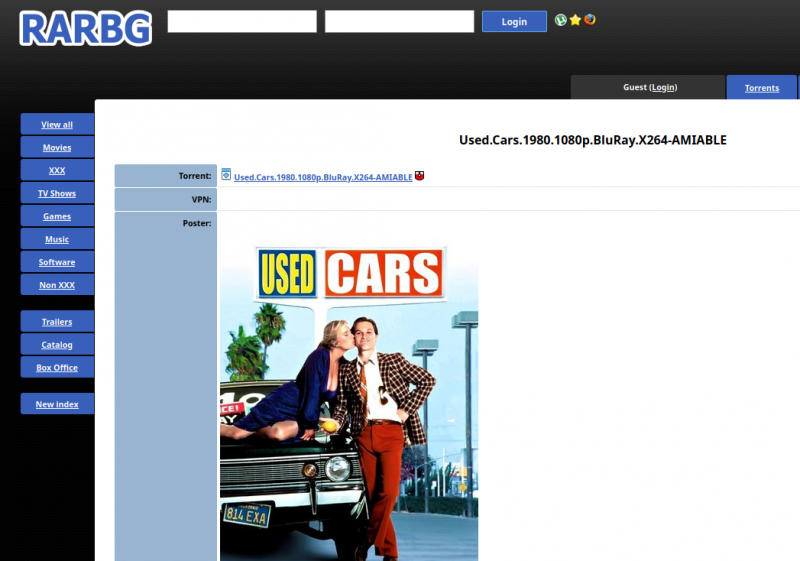
Task: Open Catalog in sidebar
Action: tap(57, 345)
